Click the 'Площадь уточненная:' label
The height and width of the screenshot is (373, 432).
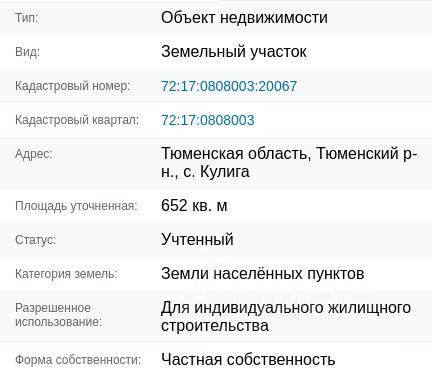point(76,206)
